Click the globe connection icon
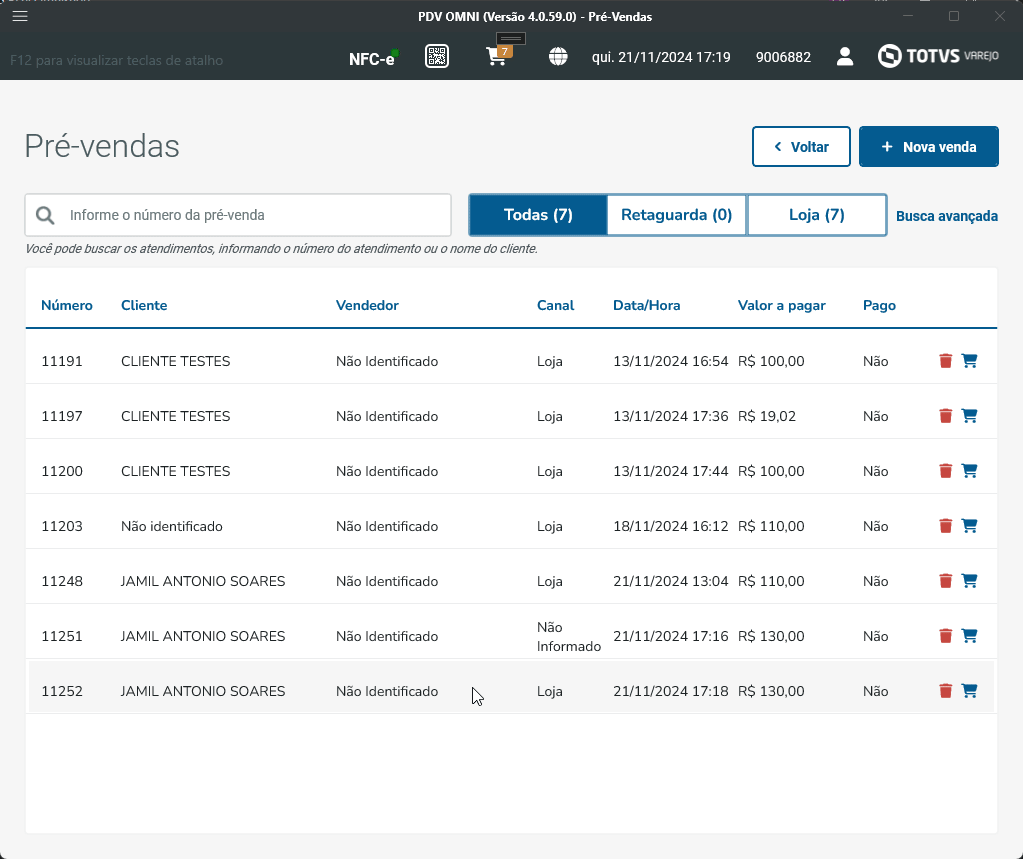Image resolution: width=1023 pixels, height=859 pixels. [x=558, y=57]
